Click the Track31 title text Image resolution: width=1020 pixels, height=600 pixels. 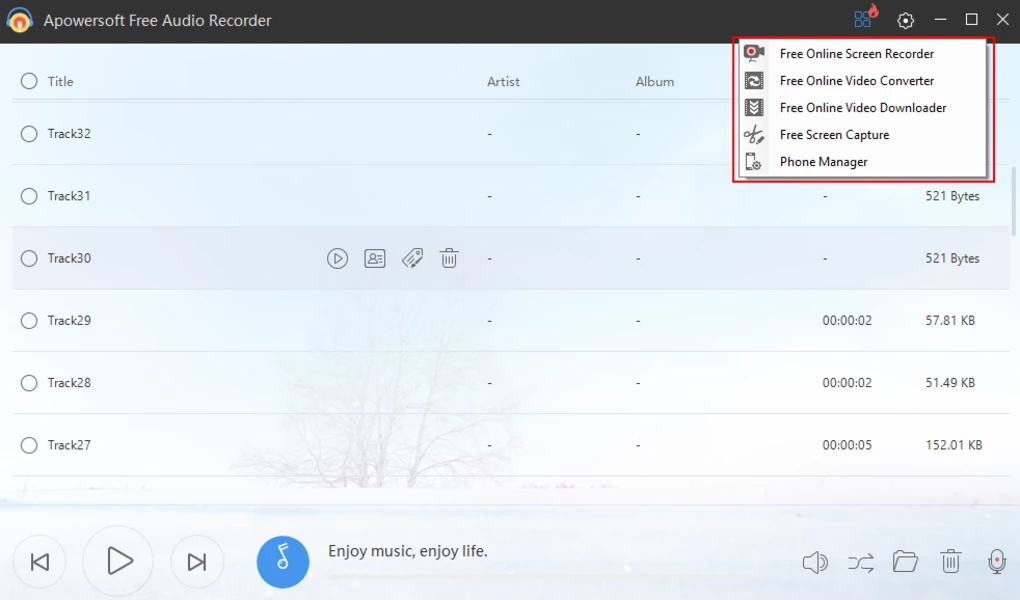(x=69, y=196)
